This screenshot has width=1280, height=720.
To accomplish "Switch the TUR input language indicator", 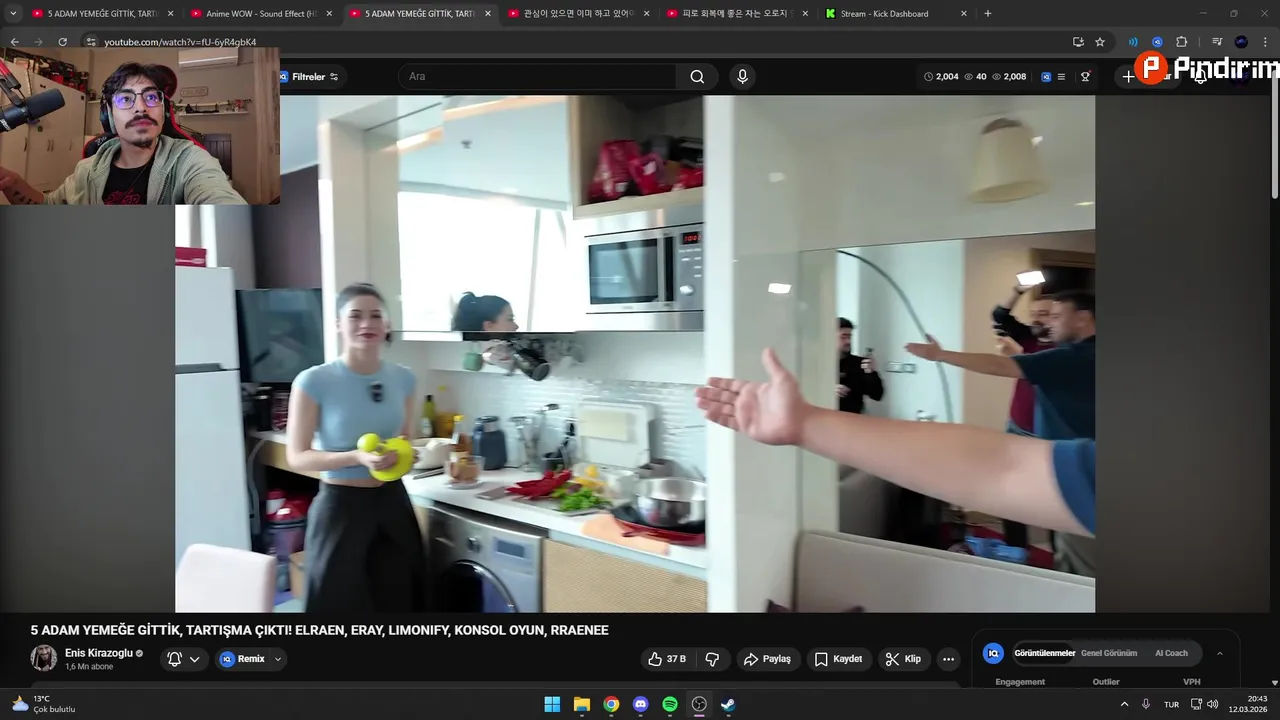I will coord(1171,704).
